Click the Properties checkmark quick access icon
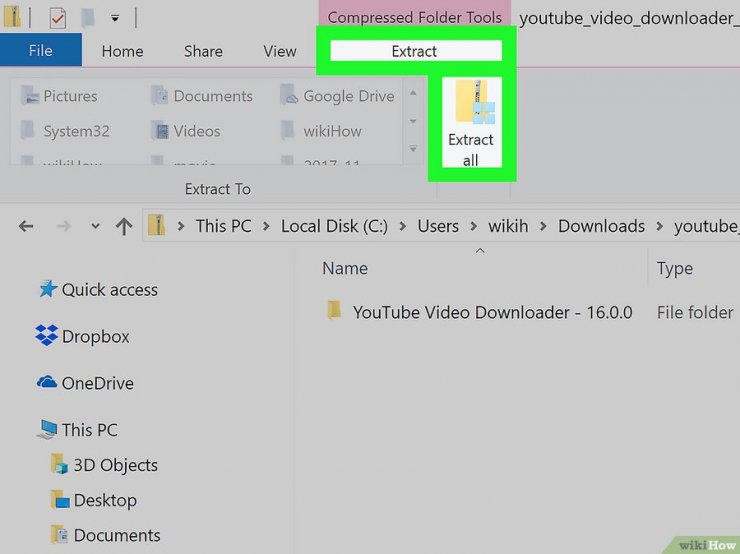Image resolution: width=740 pixels, height=554 pixels. click(58, 18)
